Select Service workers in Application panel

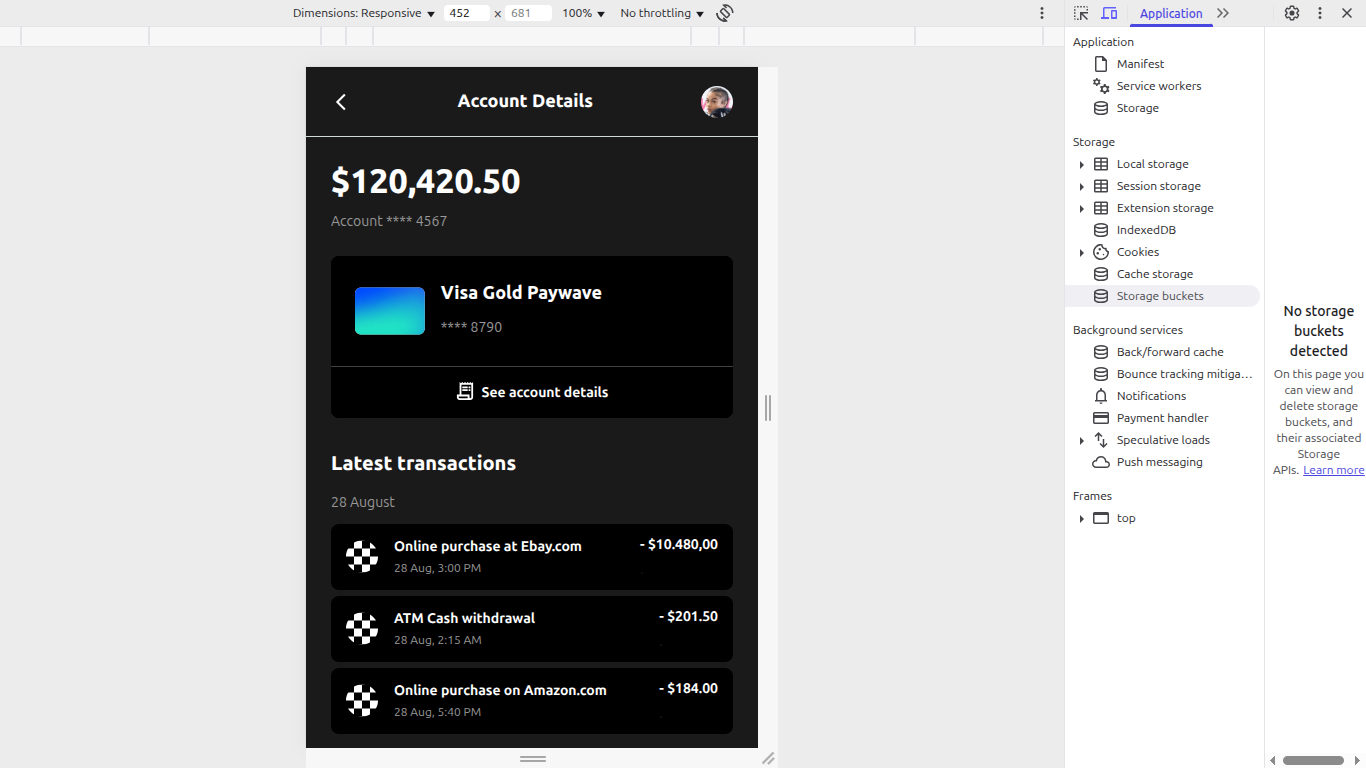click(x=1158, y=86)
